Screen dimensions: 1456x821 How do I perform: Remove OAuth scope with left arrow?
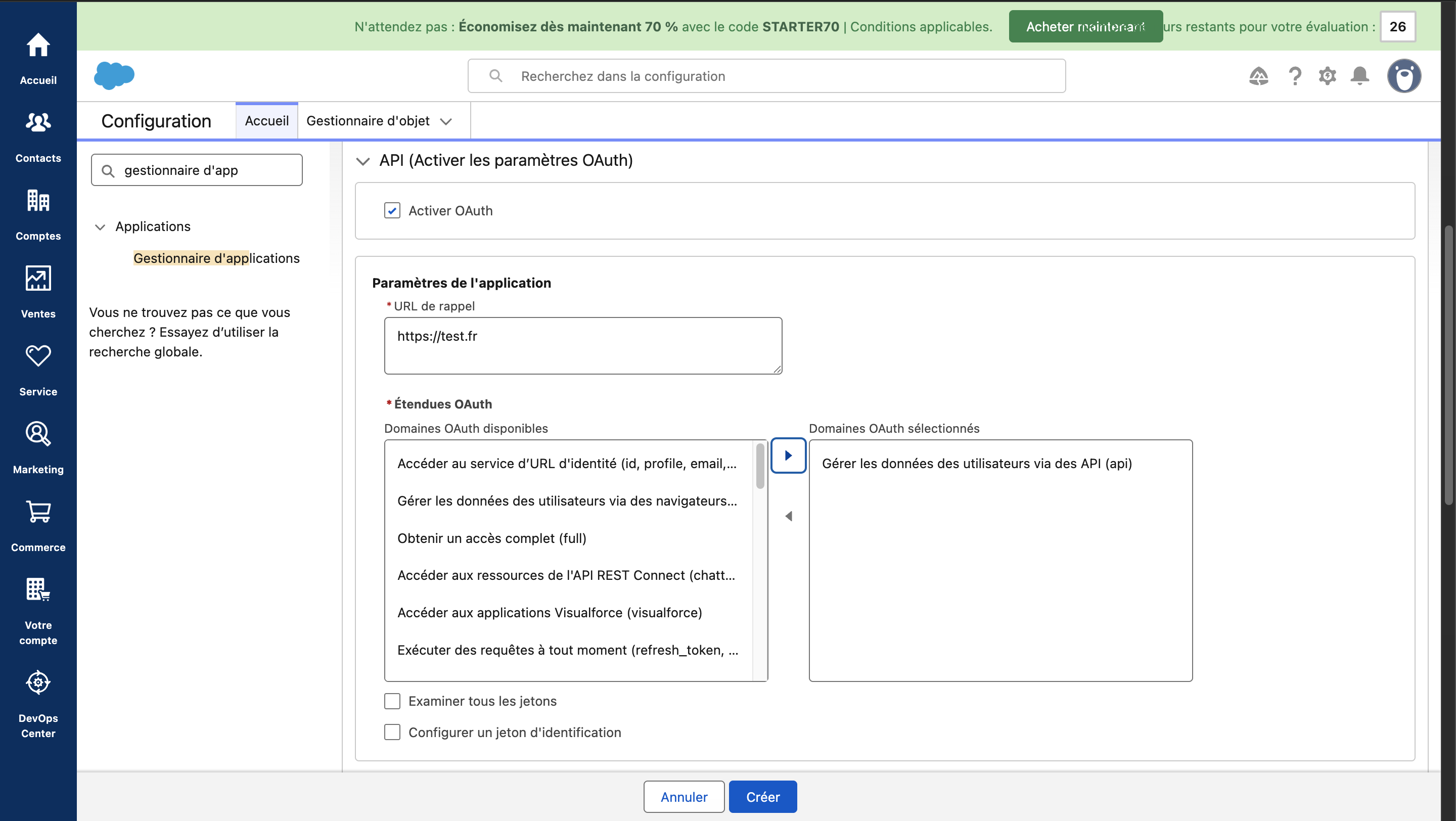click(x=788, y=516)
